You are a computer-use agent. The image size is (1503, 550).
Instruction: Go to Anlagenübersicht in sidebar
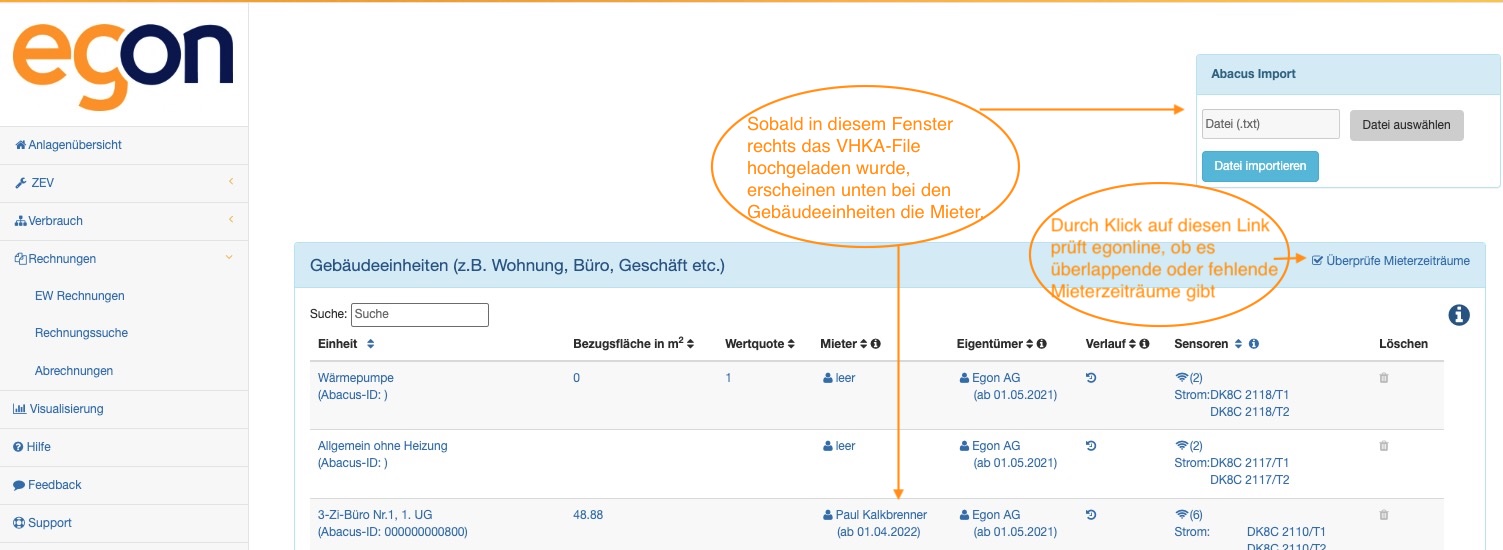pos(75,145)
